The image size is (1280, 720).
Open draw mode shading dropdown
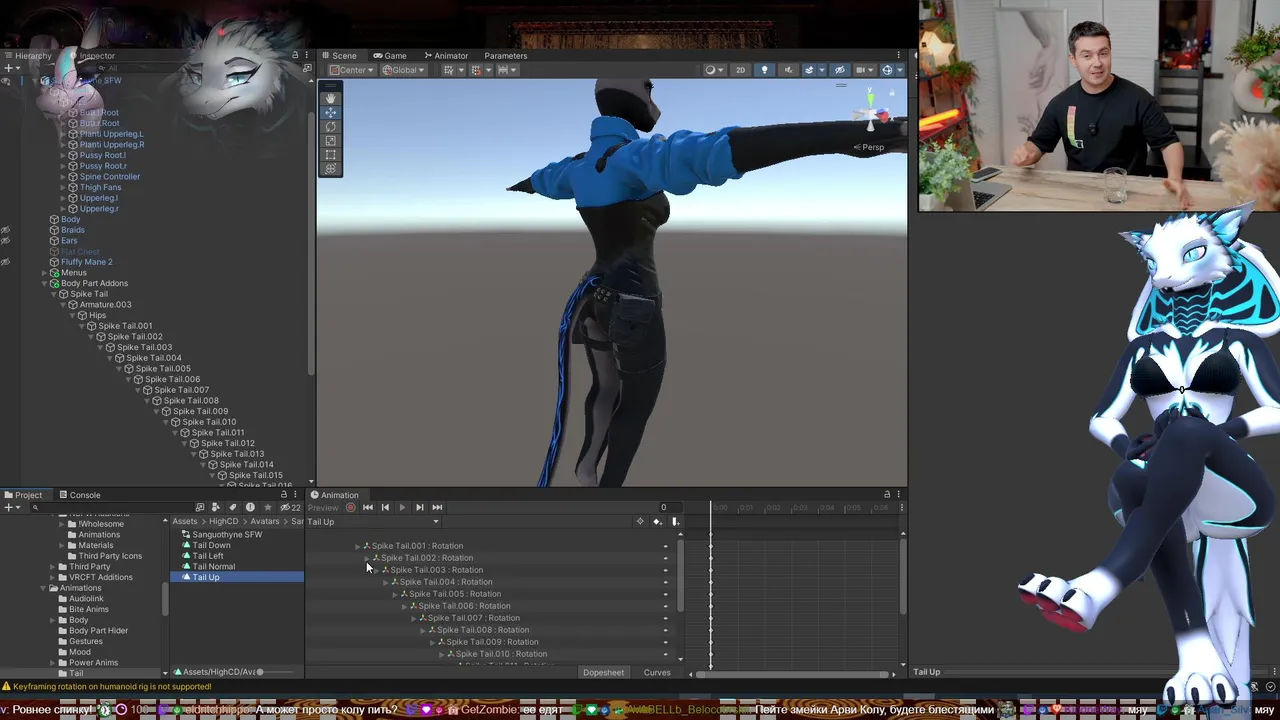pyautogui.click(x=713, y=70)
